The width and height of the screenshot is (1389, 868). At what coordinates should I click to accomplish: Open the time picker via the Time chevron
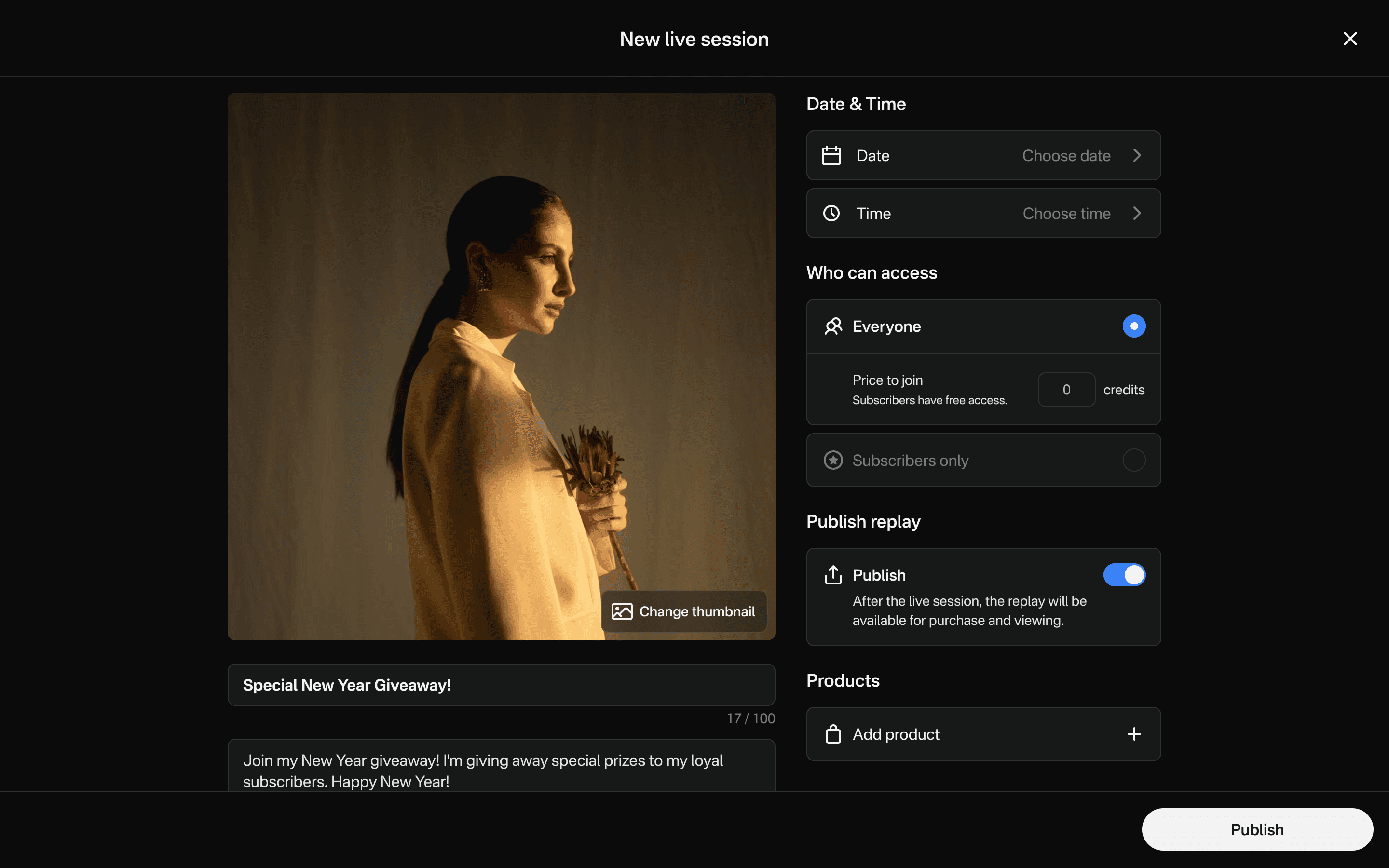pyautogui.click(x=1137, y=214)
